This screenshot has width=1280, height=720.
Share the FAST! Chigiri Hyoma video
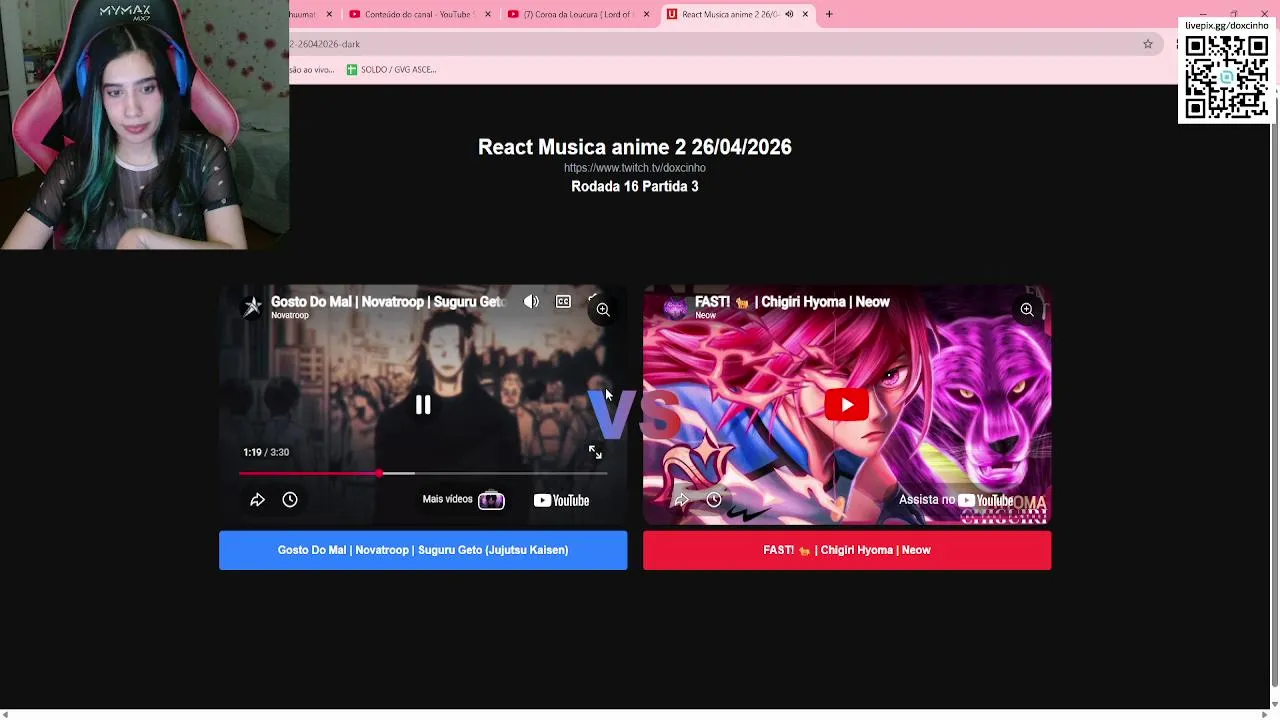681,500
